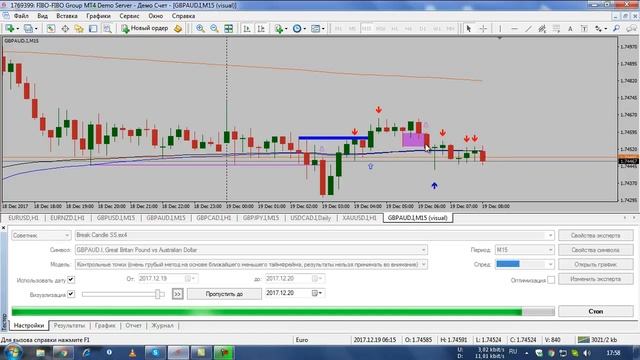The width and height of the screenshot is (640, 360).
Task: Expand the Спред dropdown
Action: (x=550, y=264)
